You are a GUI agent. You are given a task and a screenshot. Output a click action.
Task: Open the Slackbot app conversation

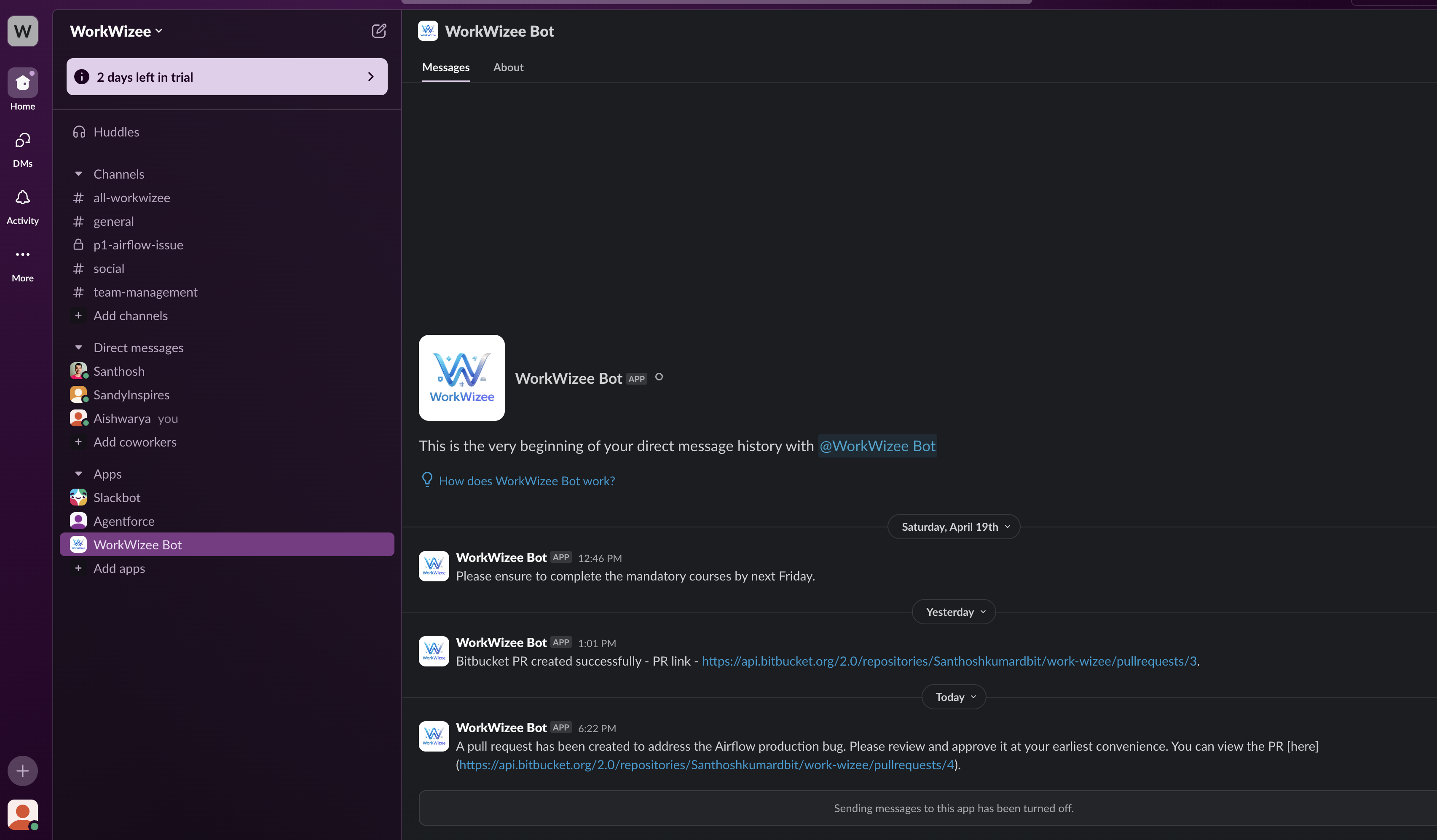(116, 498)
